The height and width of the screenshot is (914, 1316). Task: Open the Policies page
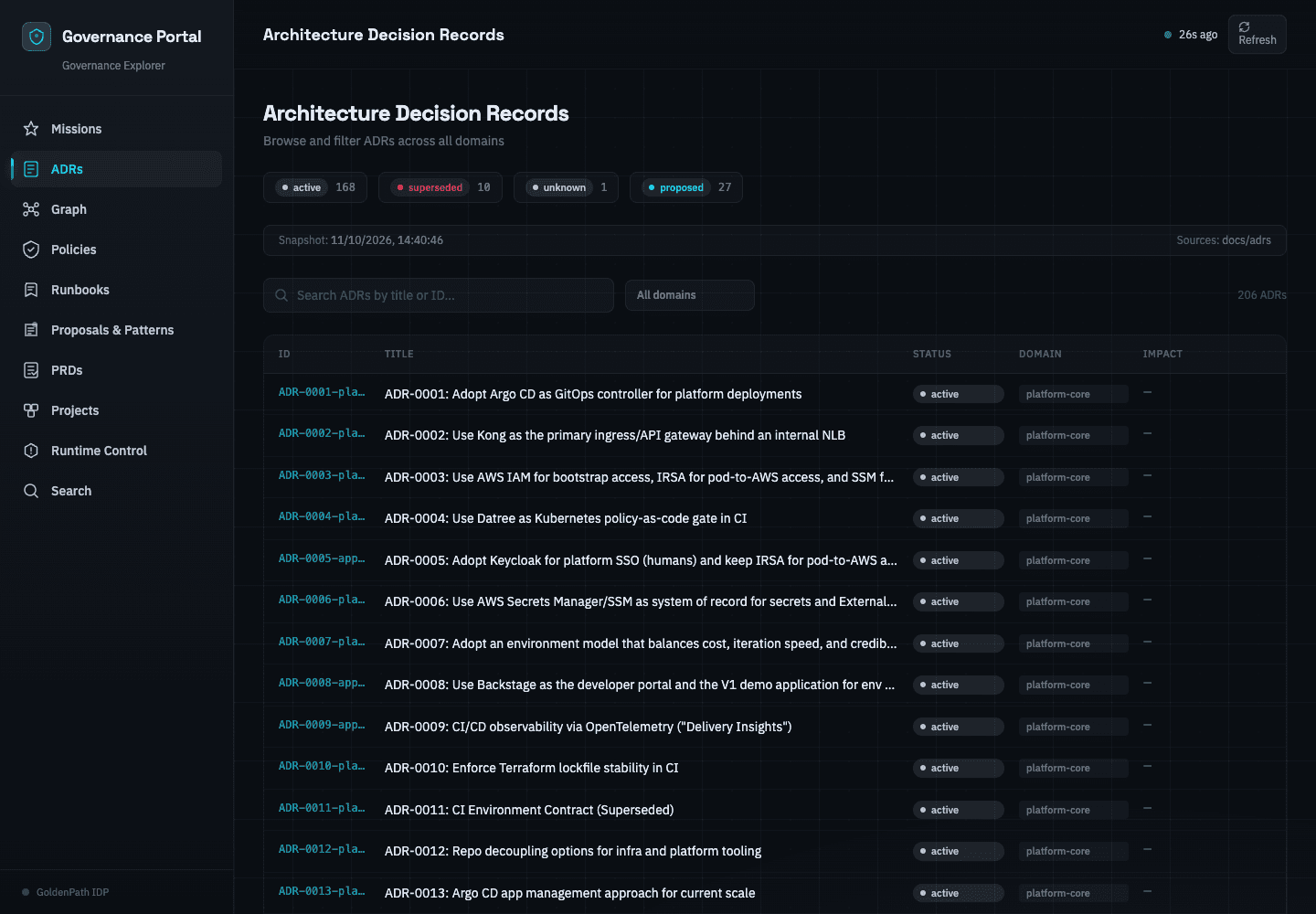pos(116,250)
